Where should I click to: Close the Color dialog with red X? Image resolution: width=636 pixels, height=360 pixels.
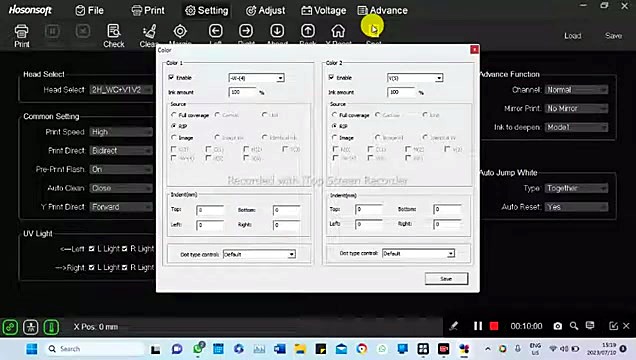[x=474, y=49]
